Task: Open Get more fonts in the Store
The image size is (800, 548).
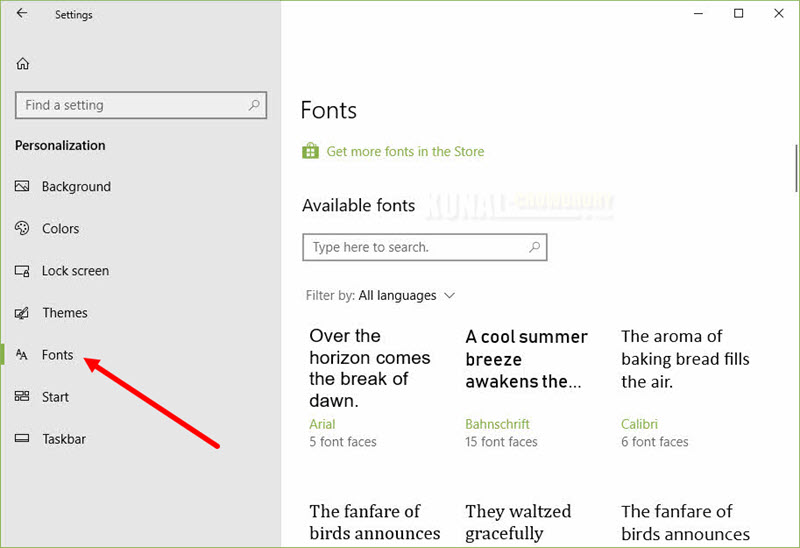Action: (x=405, y=152)
